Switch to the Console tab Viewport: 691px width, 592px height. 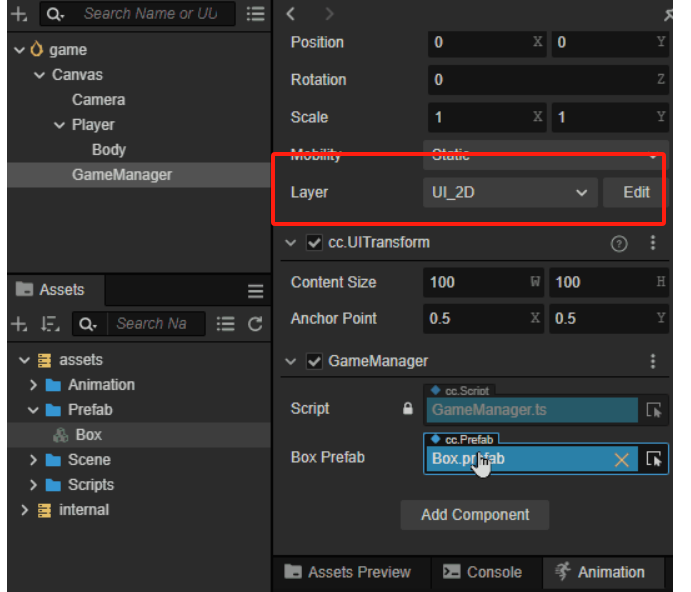tap(484, 572)
